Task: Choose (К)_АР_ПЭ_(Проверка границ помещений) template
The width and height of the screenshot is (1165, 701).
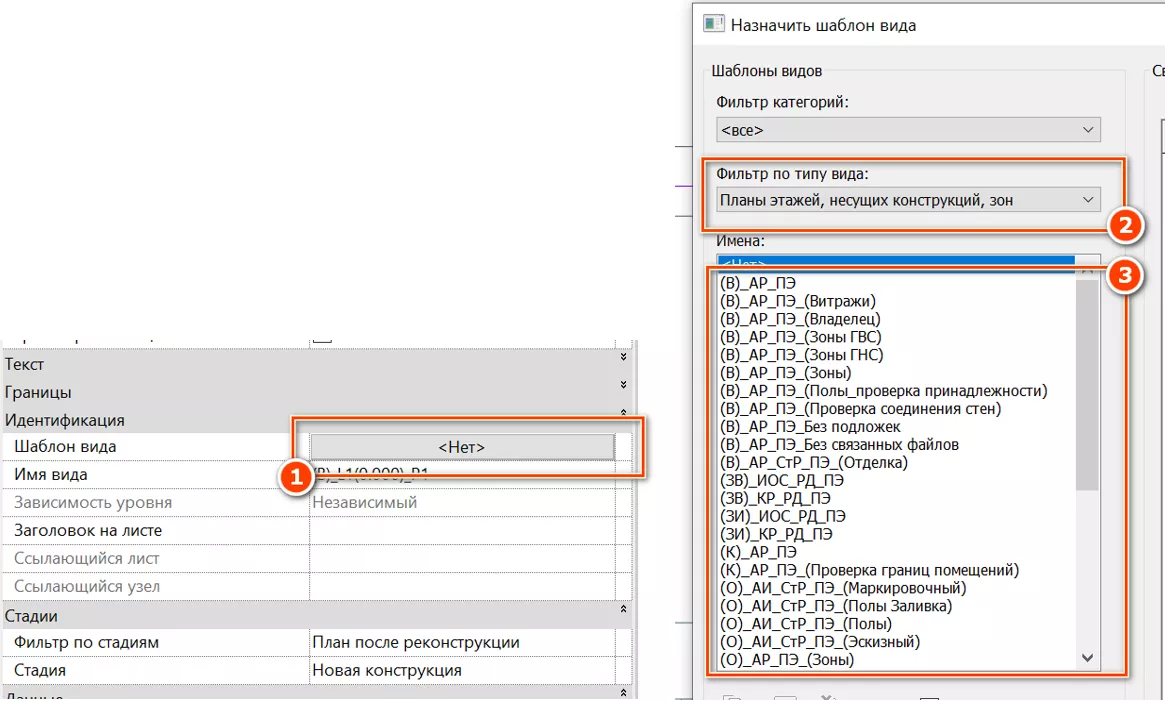Action: click(x=869, y=570)
